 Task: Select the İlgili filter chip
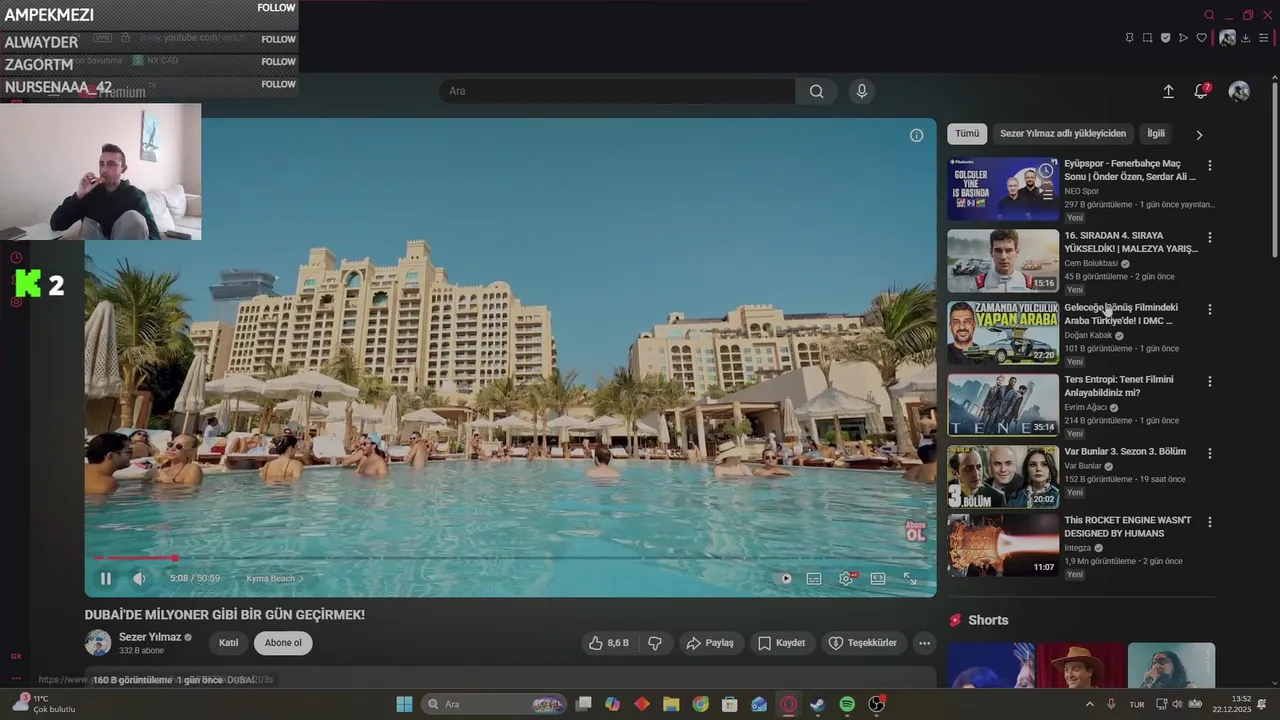click(x=1156, y=133)
